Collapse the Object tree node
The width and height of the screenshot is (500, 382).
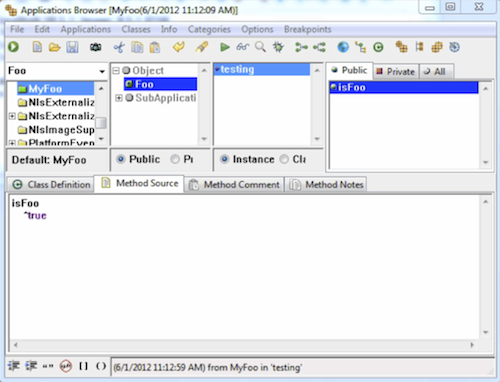pos(116,71)
